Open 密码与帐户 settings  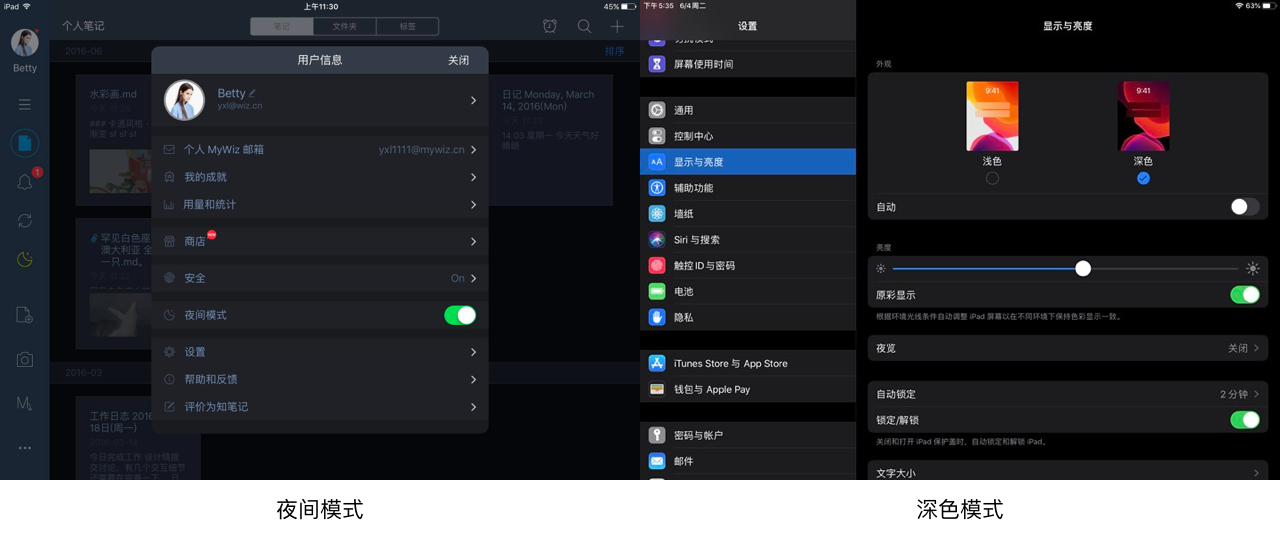[748, 436]
